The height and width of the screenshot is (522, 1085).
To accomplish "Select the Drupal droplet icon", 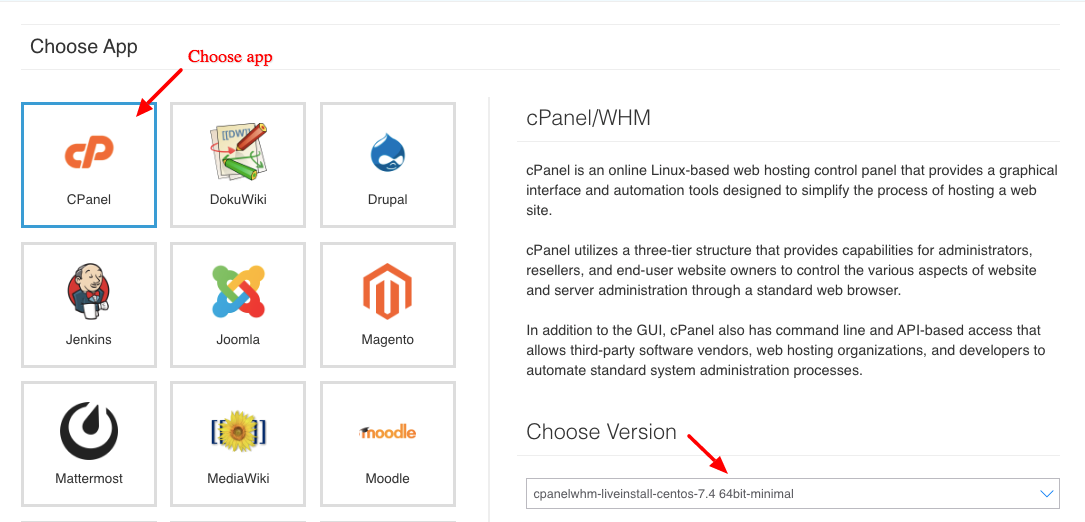I will tap(388, 153).
